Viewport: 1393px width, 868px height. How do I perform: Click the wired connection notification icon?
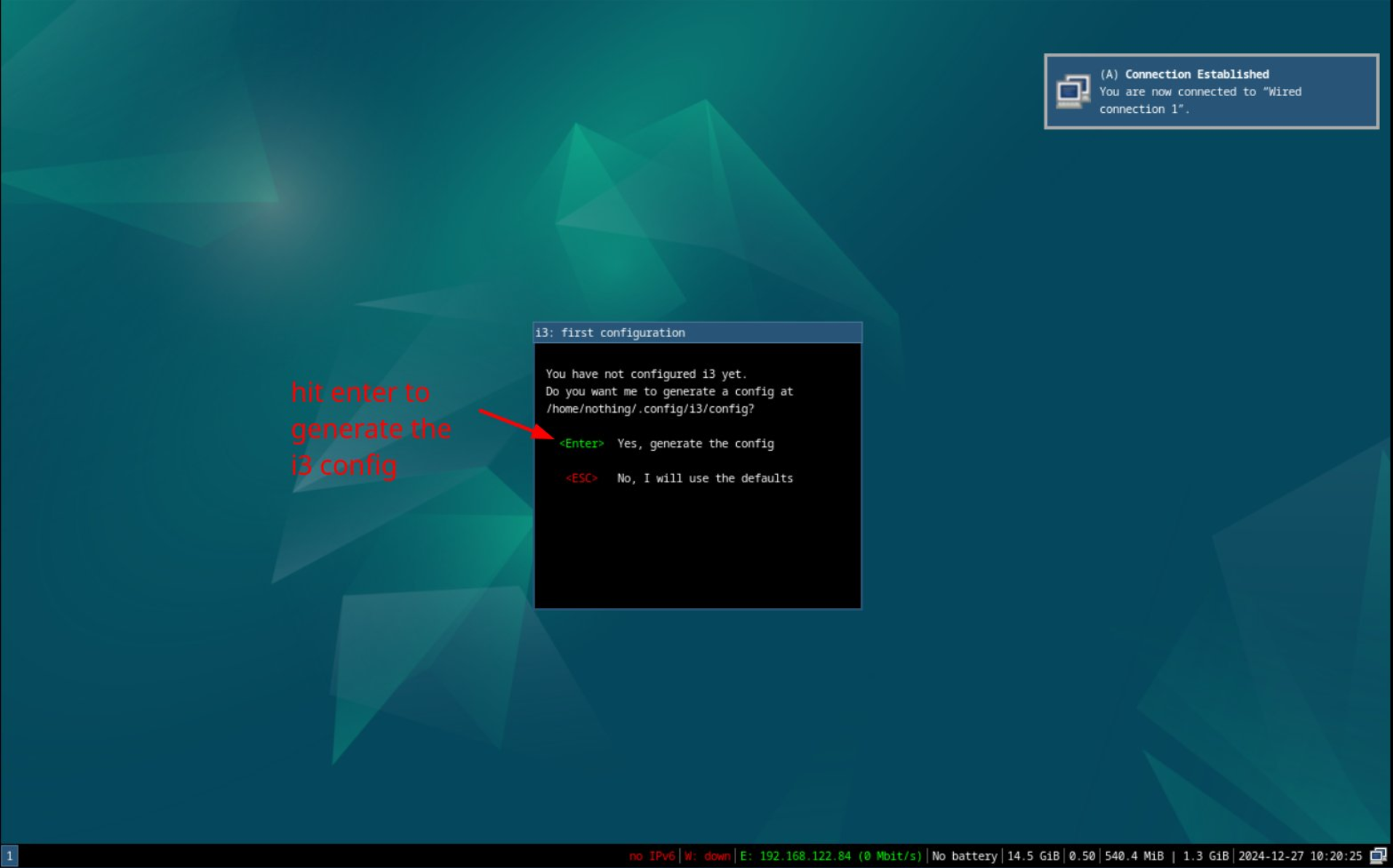[1073, 92]
